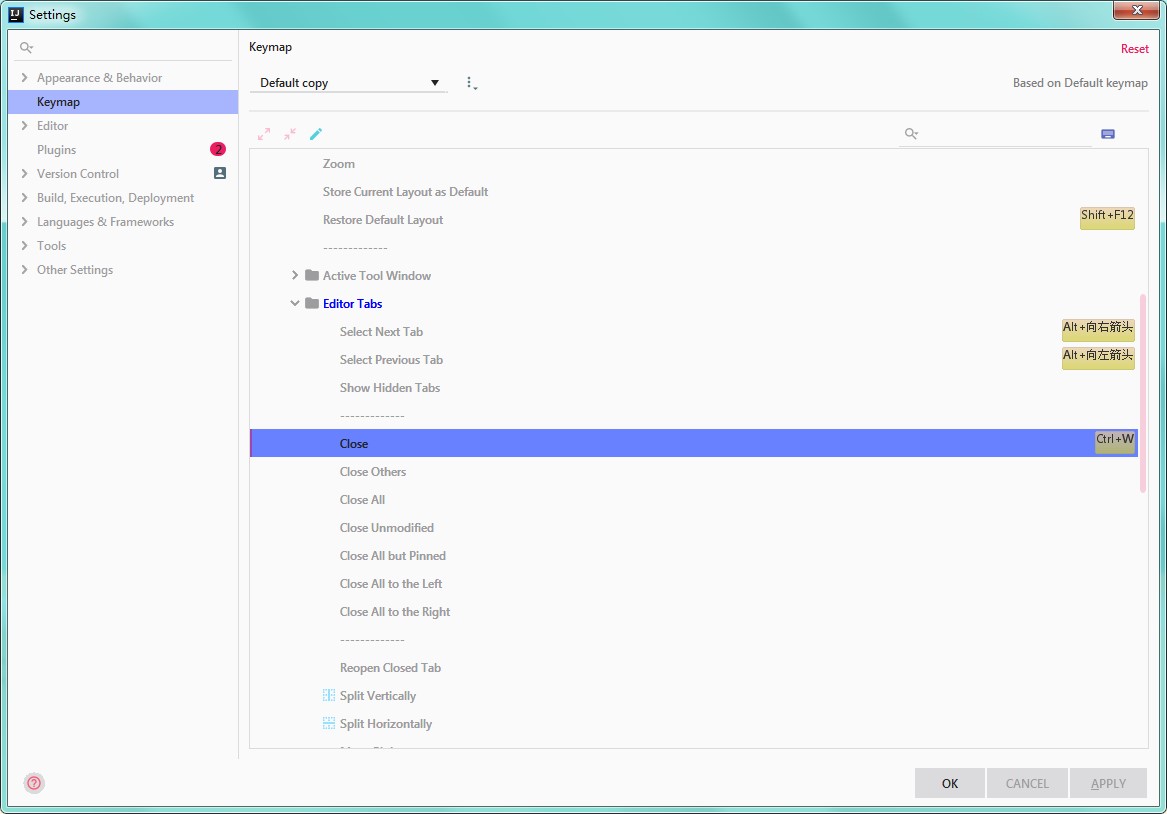
Task: Expand the Languages & Frameworks section
Action: point(24,222)
